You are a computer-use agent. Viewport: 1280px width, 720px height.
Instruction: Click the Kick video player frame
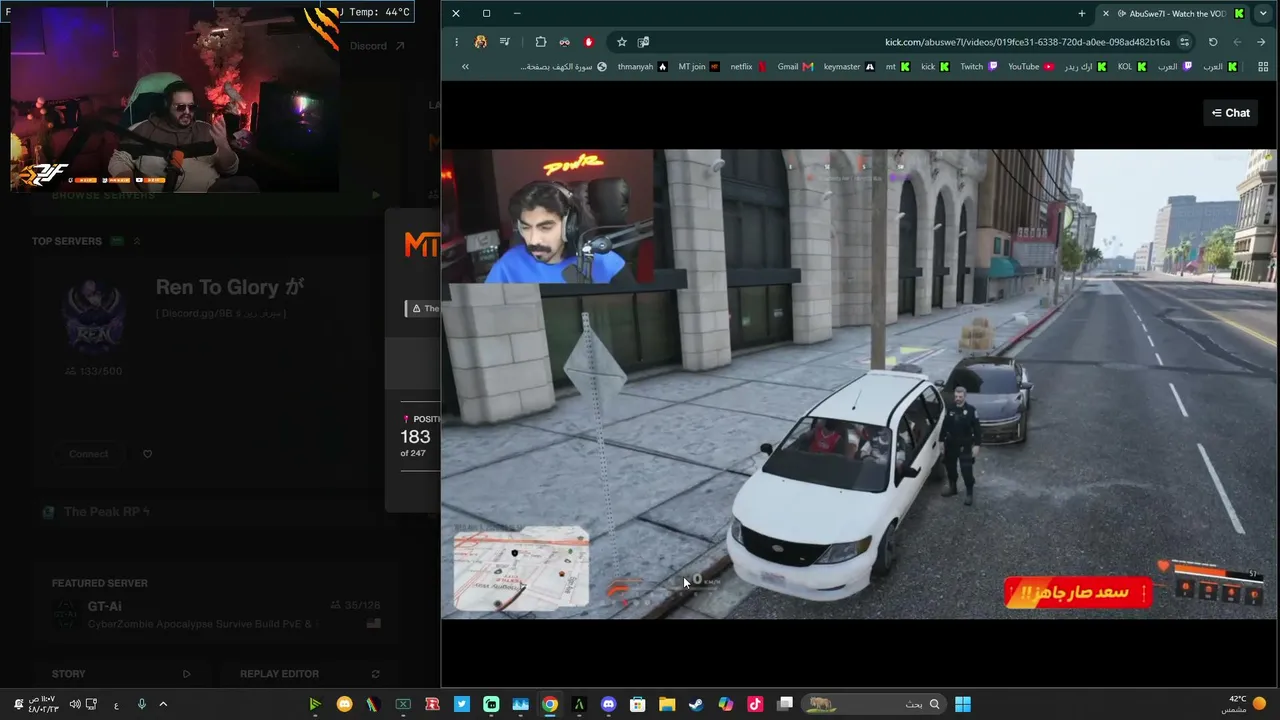pos(859,384)
